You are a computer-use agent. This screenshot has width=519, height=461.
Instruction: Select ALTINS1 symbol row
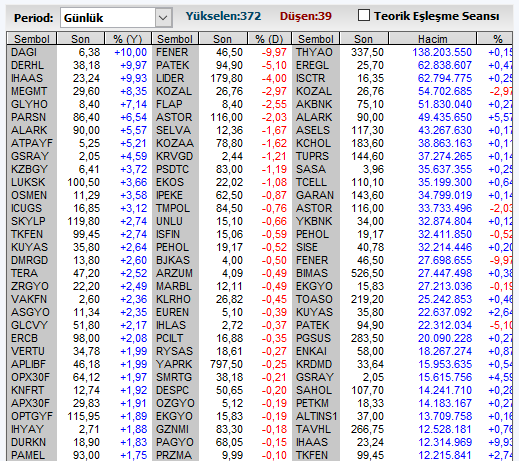316,416
